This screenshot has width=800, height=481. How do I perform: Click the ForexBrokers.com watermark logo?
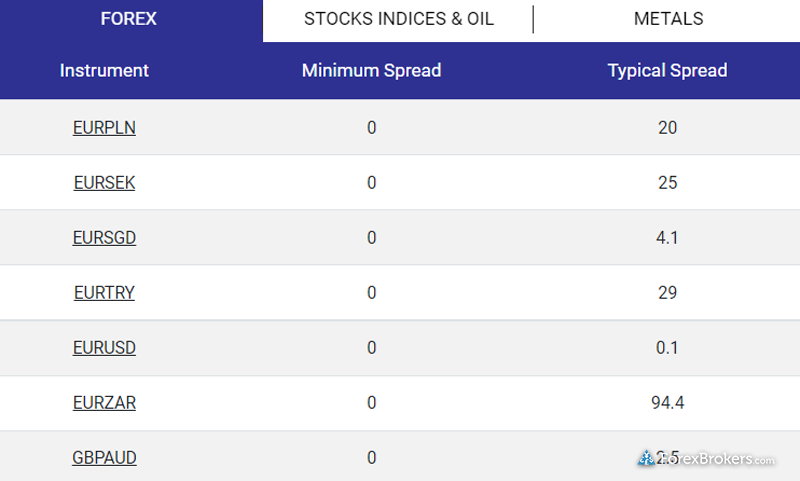pos(707,459)
